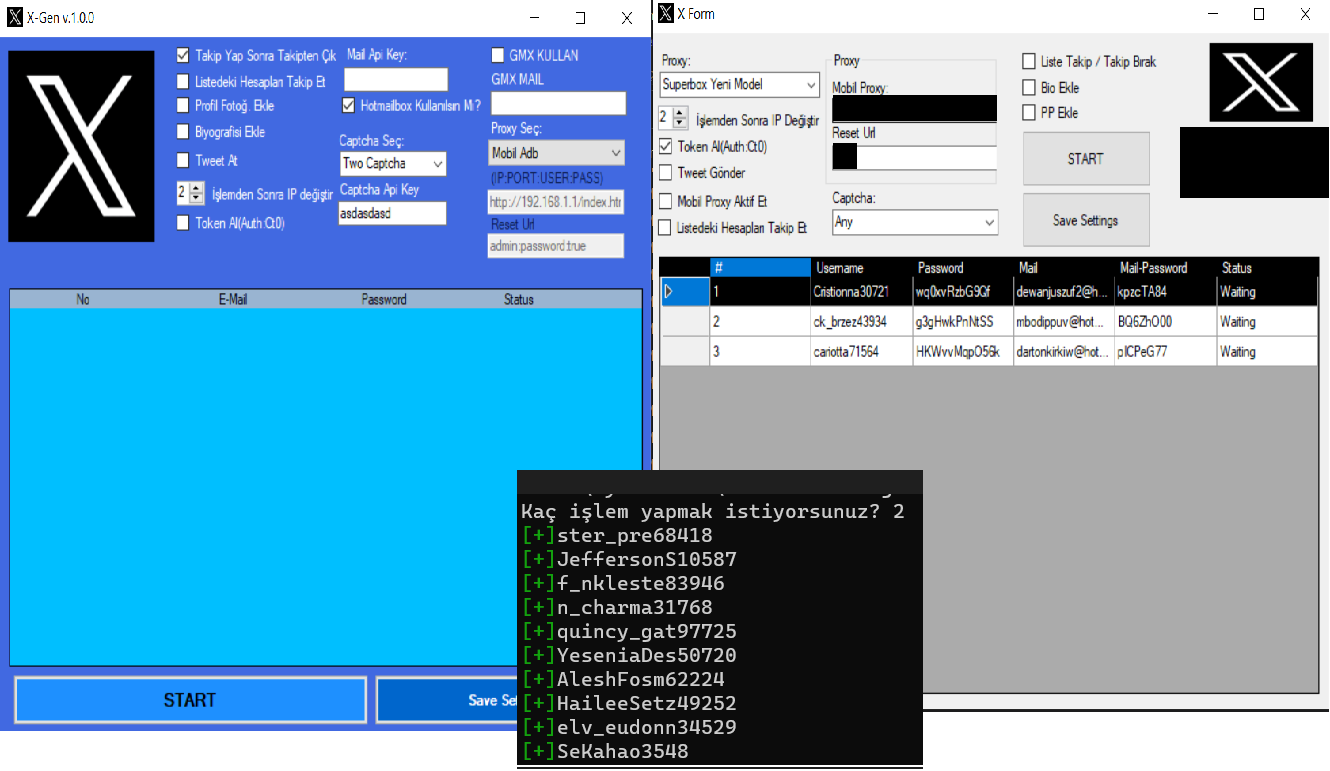Click the Mobil Proxy field in X Form
Viewport: 1330px width, 771px height.
click(915, 108)
